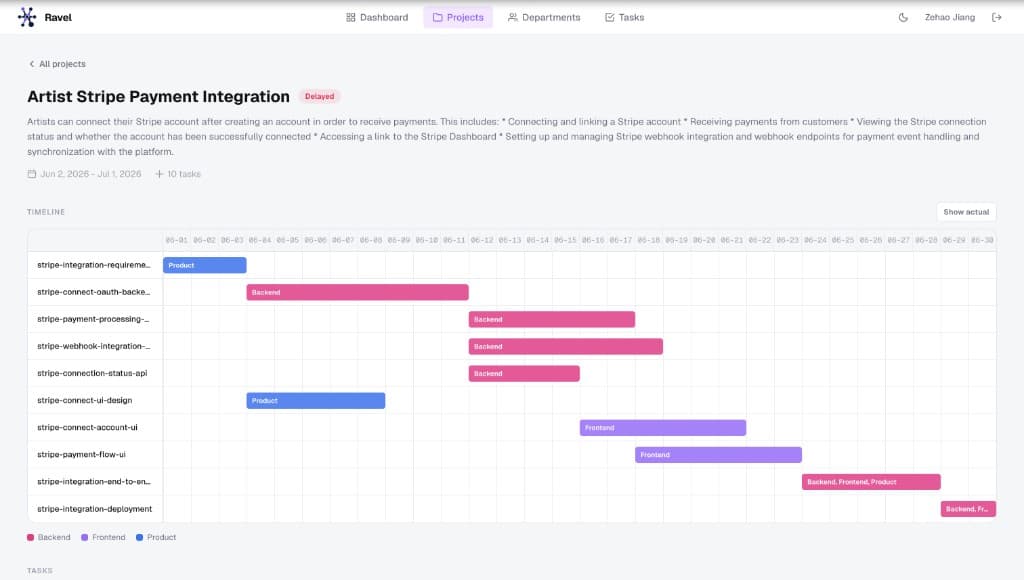Select the stripe-webhook-integration Backend bar
The image size is (1024, 580).
pyautogui.click(x=566, y=347)
